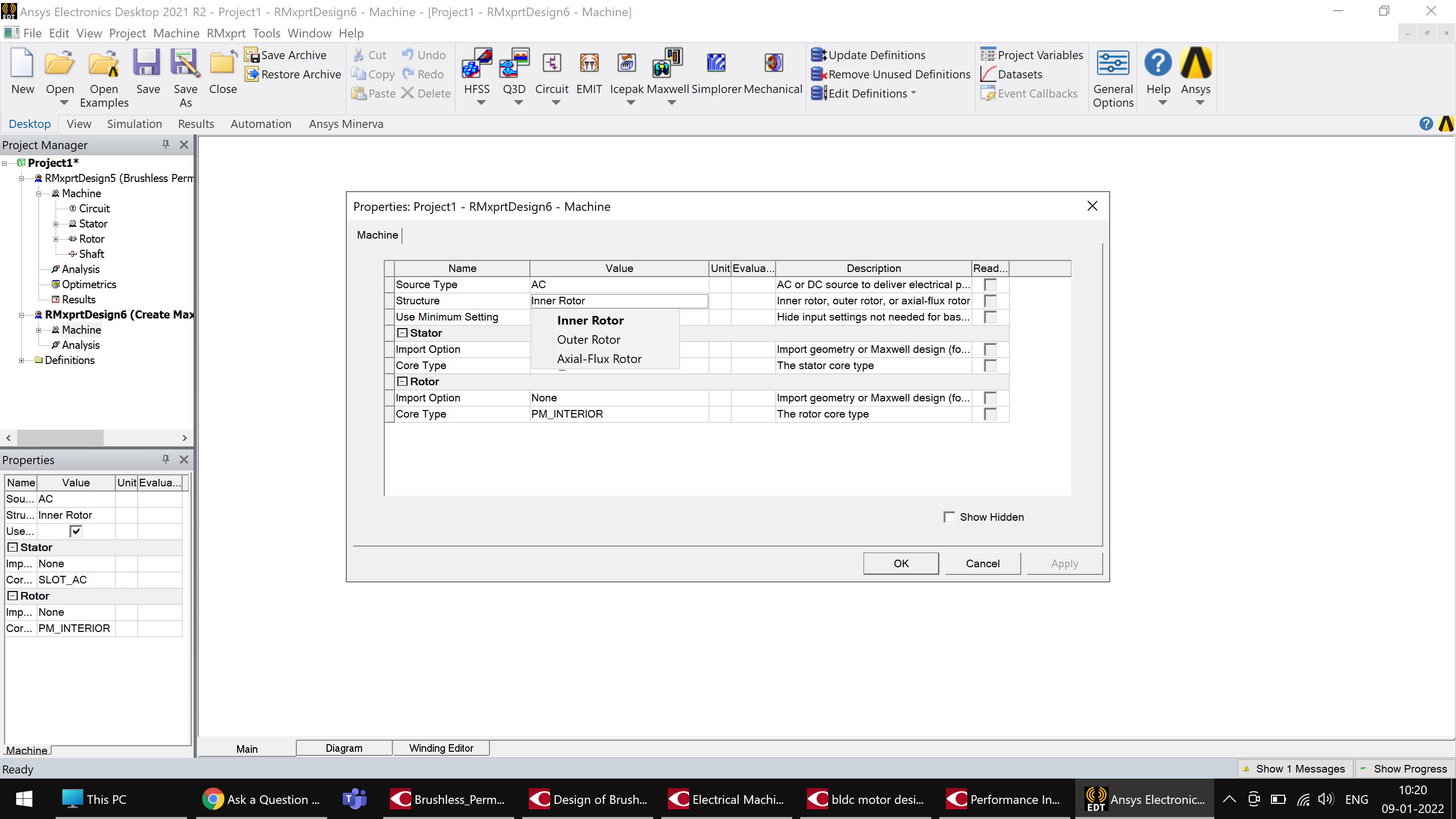
Task: Switch to the Winding Editor tab
Action: pyautogui.click(x=441, y=748)
